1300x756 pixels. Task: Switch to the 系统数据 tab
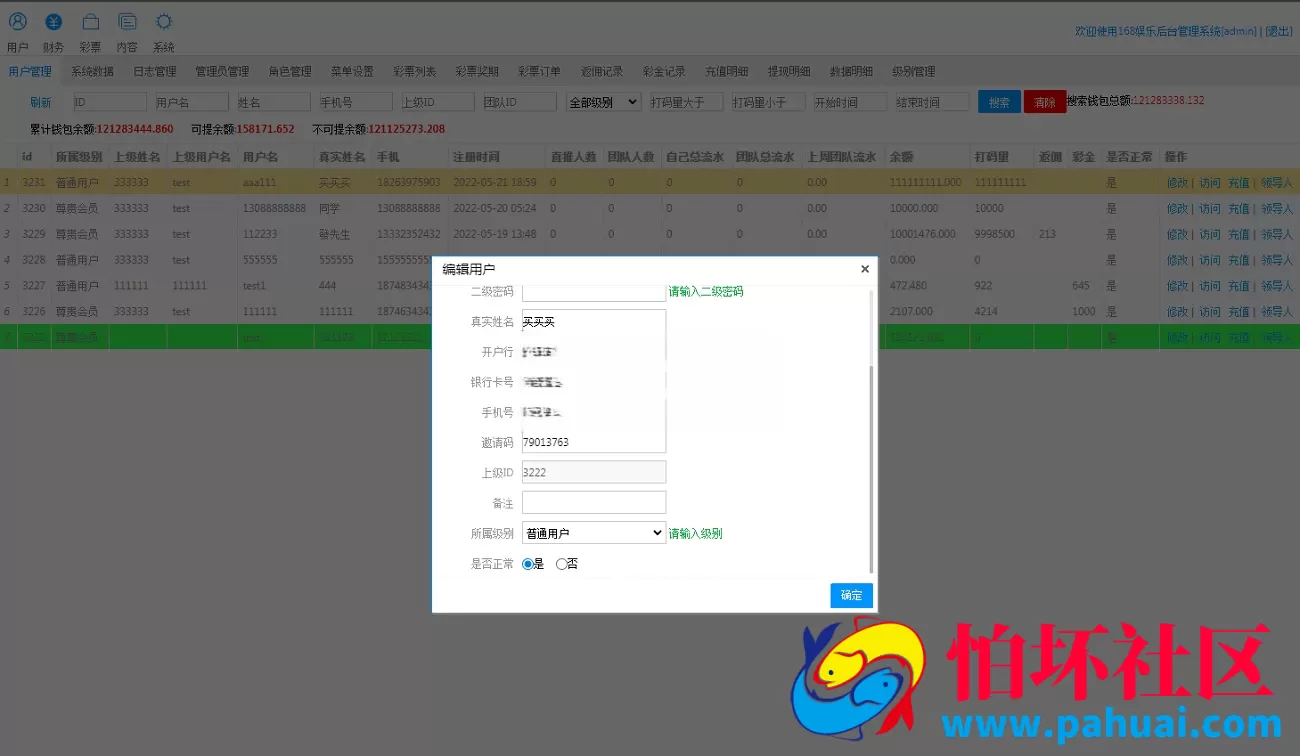[92, 72]
